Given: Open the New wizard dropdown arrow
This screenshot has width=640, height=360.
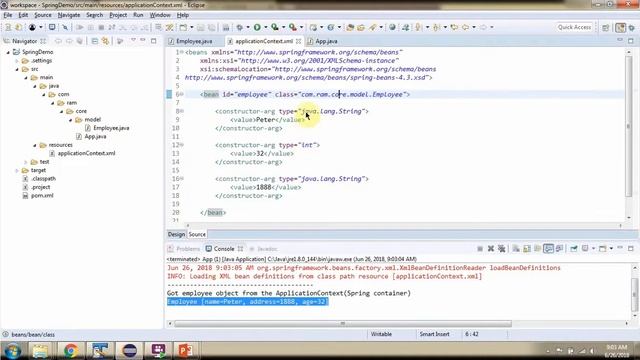Looking at the screenshot, I should coord(192,27).
